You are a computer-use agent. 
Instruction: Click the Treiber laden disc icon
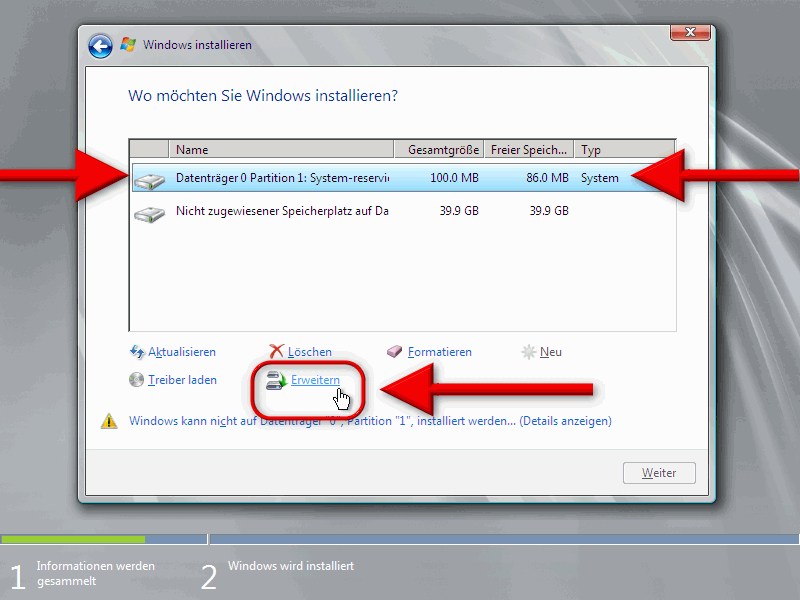[137, 380]
